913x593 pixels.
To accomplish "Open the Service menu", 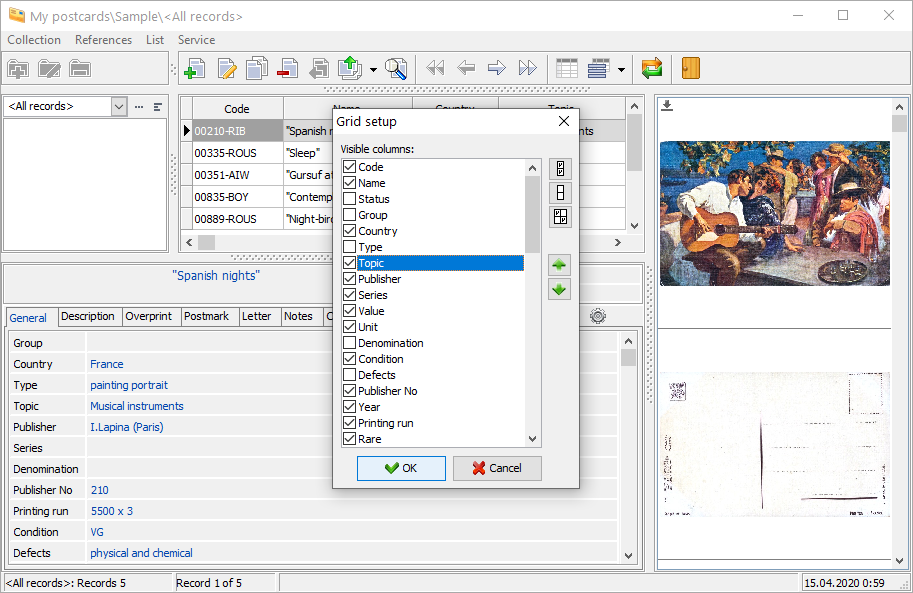I will (x=196, y=40).
